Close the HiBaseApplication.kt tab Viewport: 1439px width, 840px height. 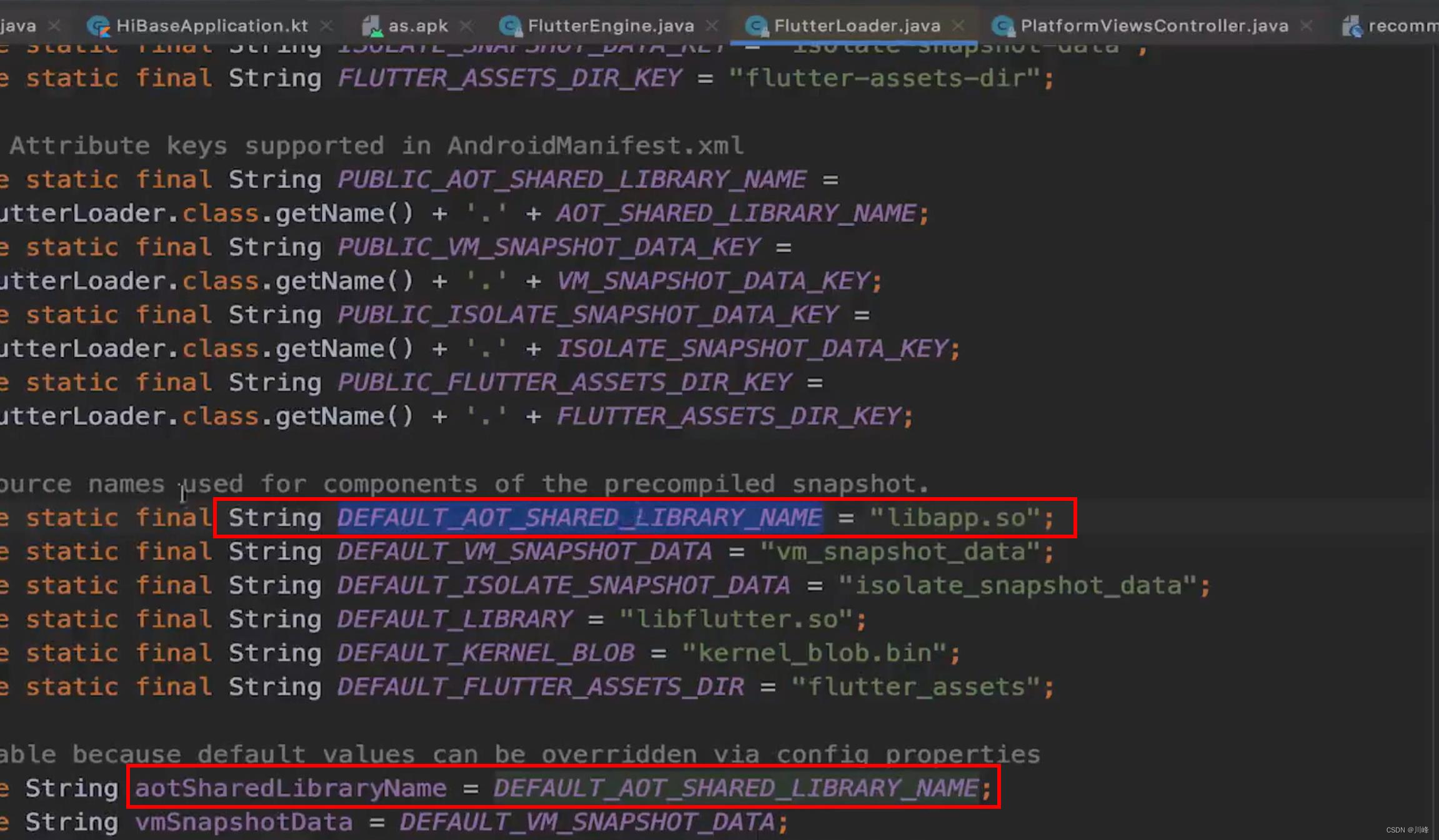click(x=327, y=26)
